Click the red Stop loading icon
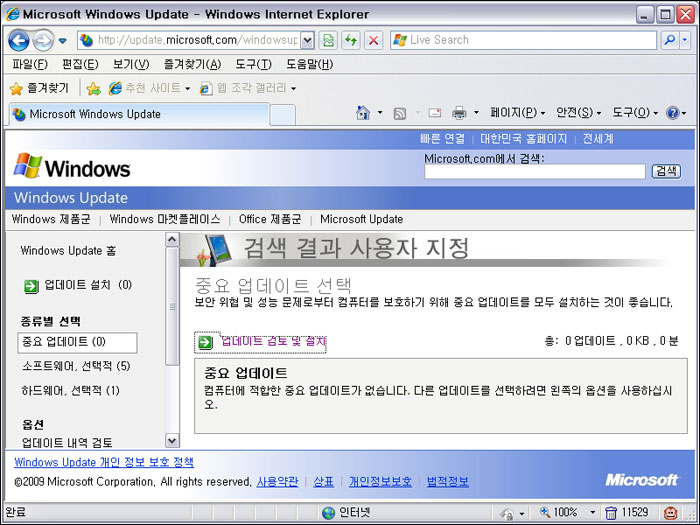The image size is (700, 525). point(374,41)
